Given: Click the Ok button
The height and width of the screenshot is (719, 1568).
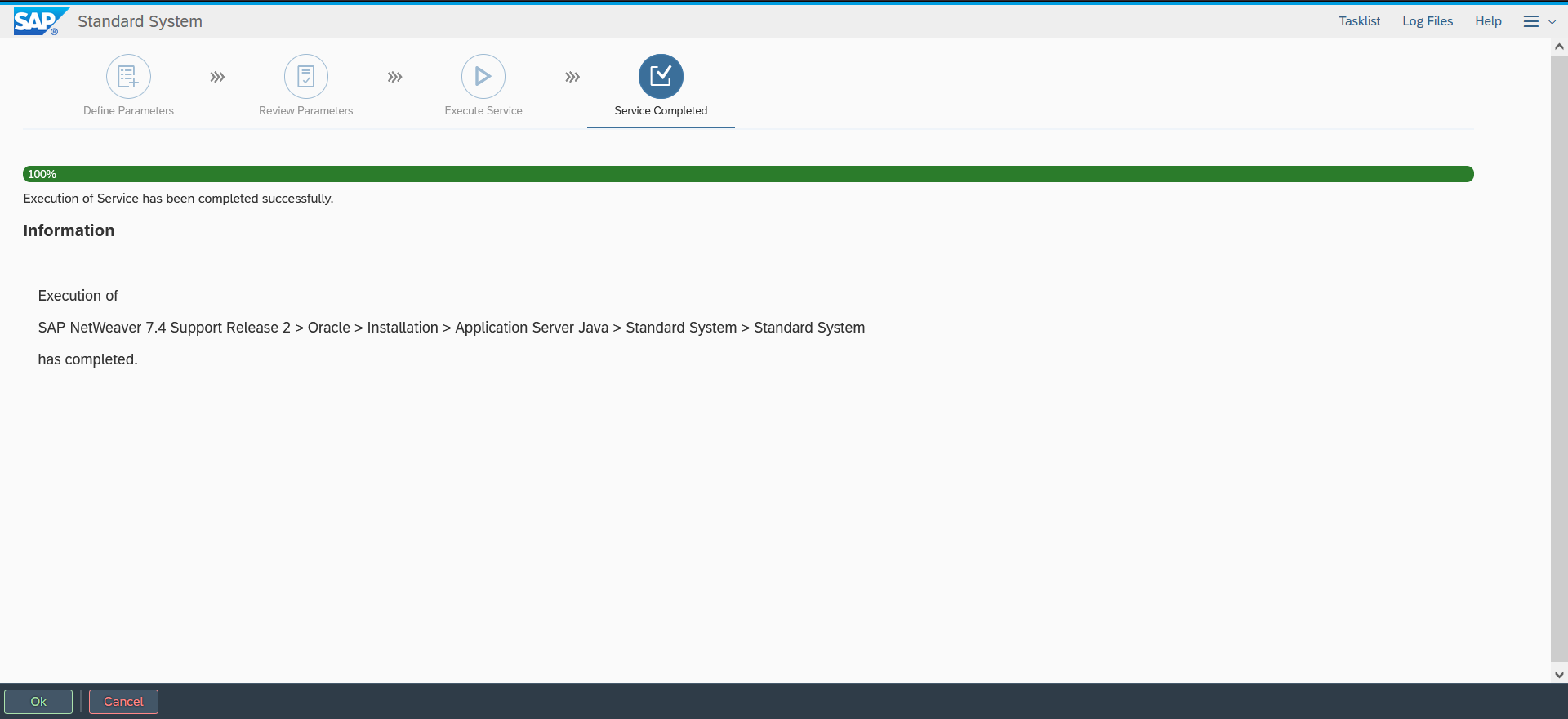Looking at the screenshot, I should [38, 702].
